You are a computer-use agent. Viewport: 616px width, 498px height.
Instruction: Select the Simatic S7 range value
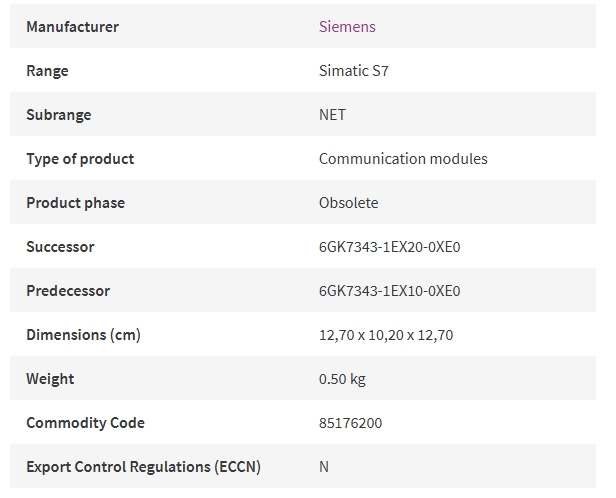[354, 71]
